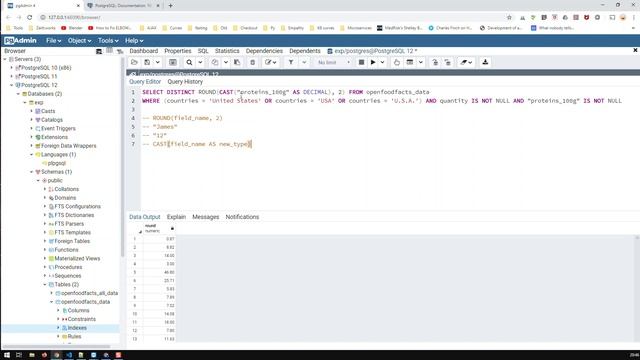Screen dimensions: 640x360
Task: Close the query tool panel
Action: coord(635,50)
